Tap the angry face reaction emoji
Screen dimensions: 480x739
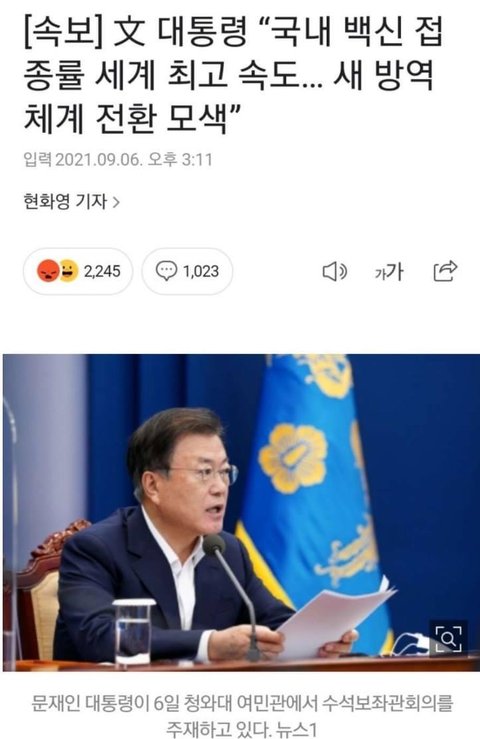click(48, 271)
